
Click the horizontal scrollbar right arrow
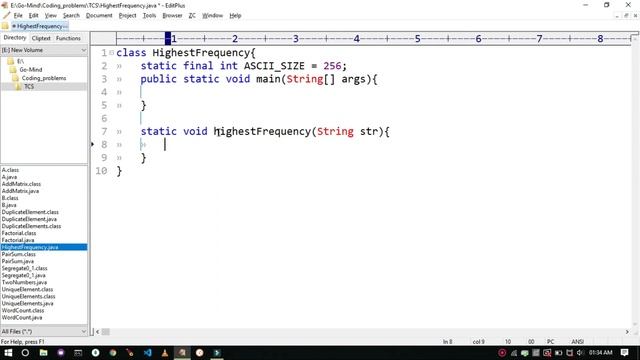point(627,332)
